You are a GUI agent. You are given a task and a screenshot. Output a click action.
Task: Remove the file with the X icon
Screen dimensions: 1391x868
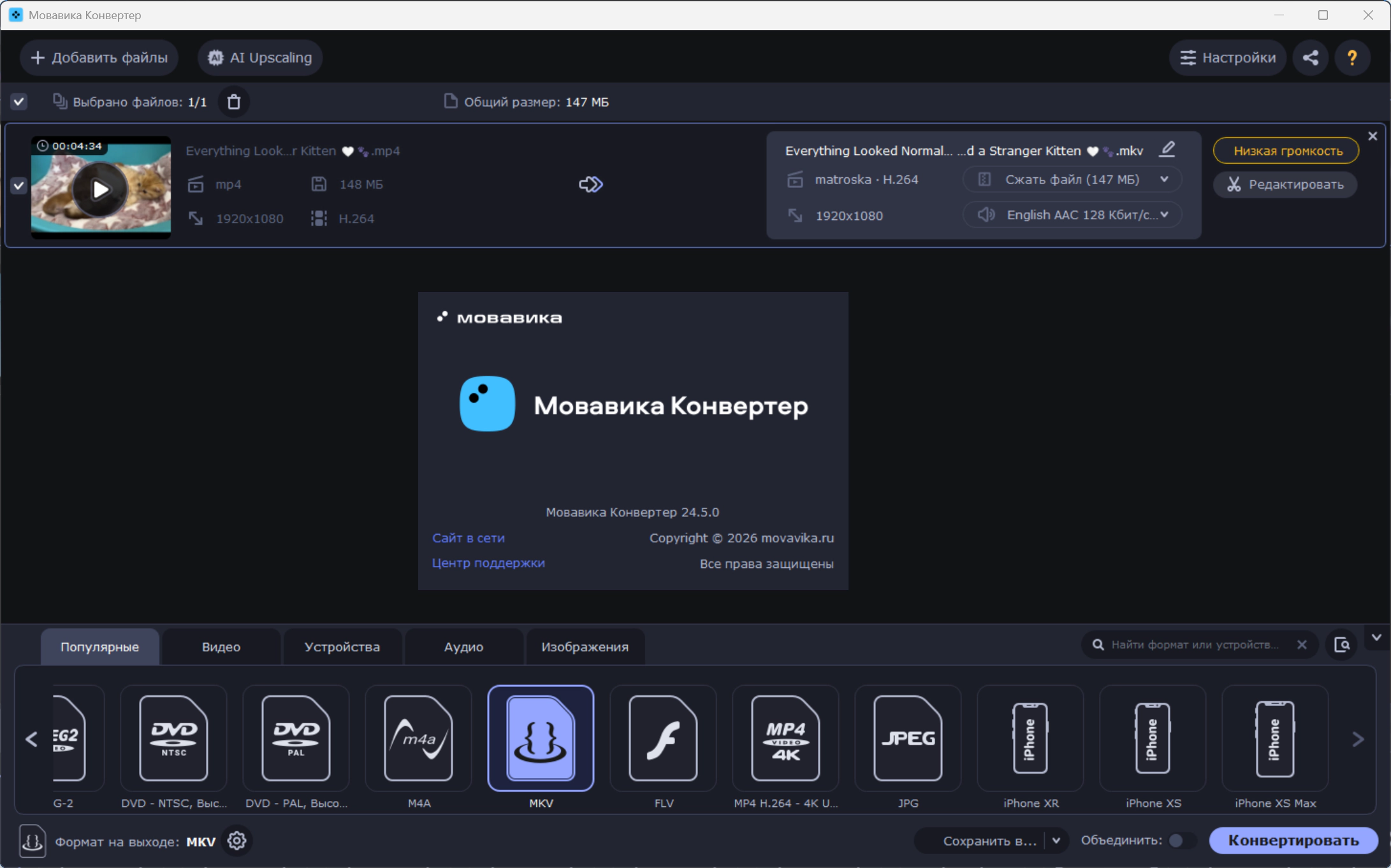[x=1373, y=136]
